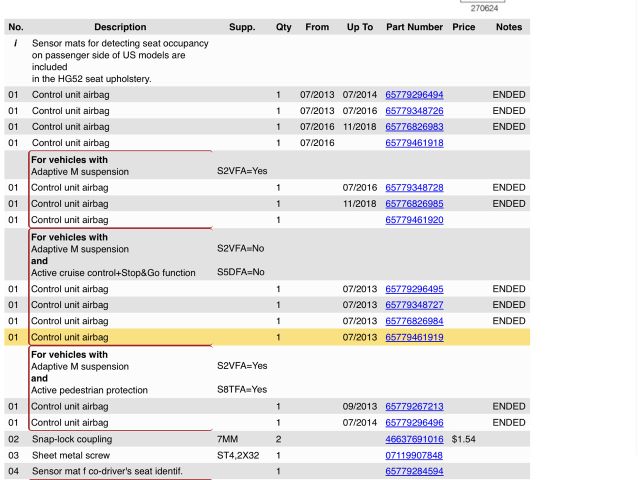Open Snap-lock coupling part 46637691016
640x480 pixels.
(414, 439)
